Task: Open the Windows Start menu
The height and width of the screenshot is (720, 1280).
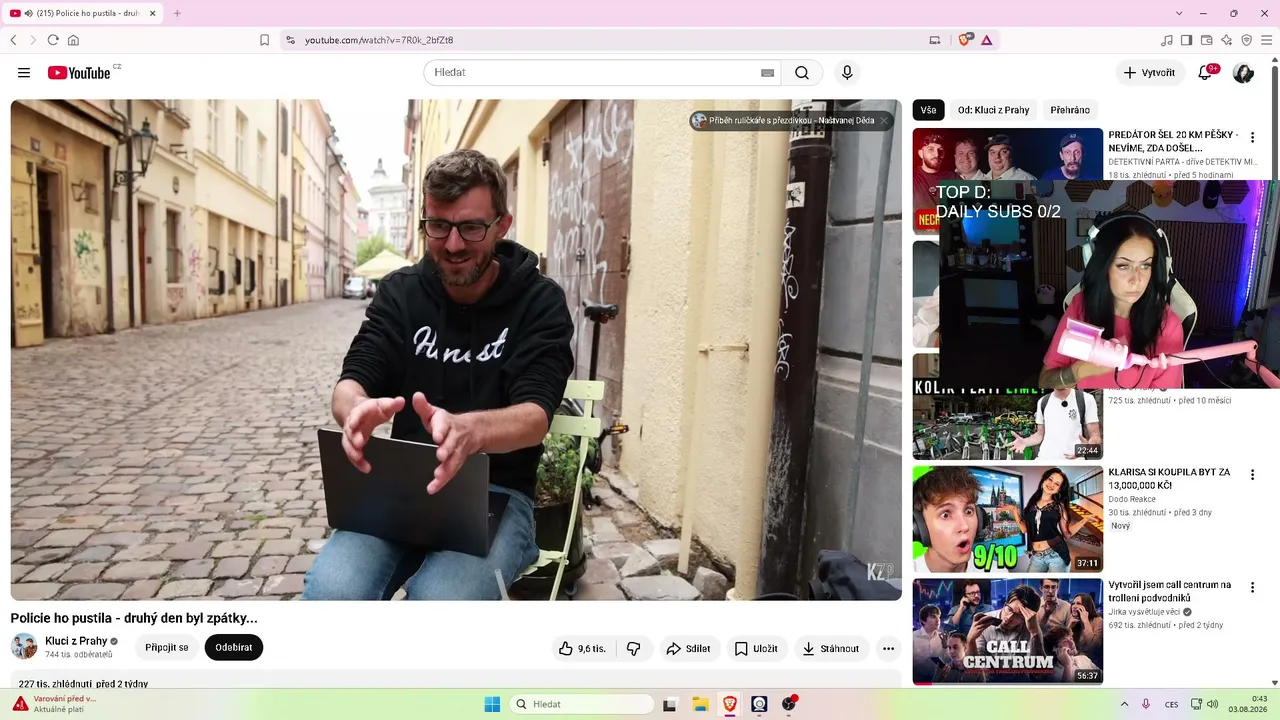Action: [x=492, y=704]
